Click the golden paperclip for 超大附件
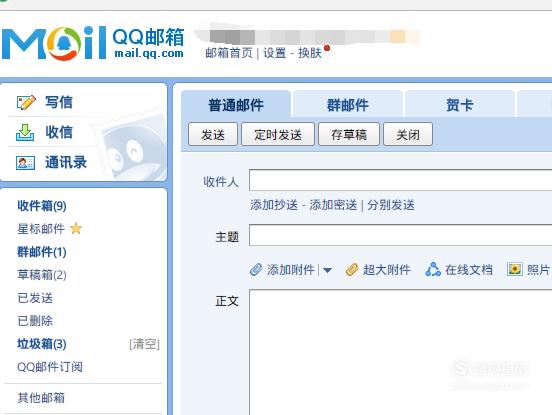This screenshot has width=552, height=415. click(351, 270)
